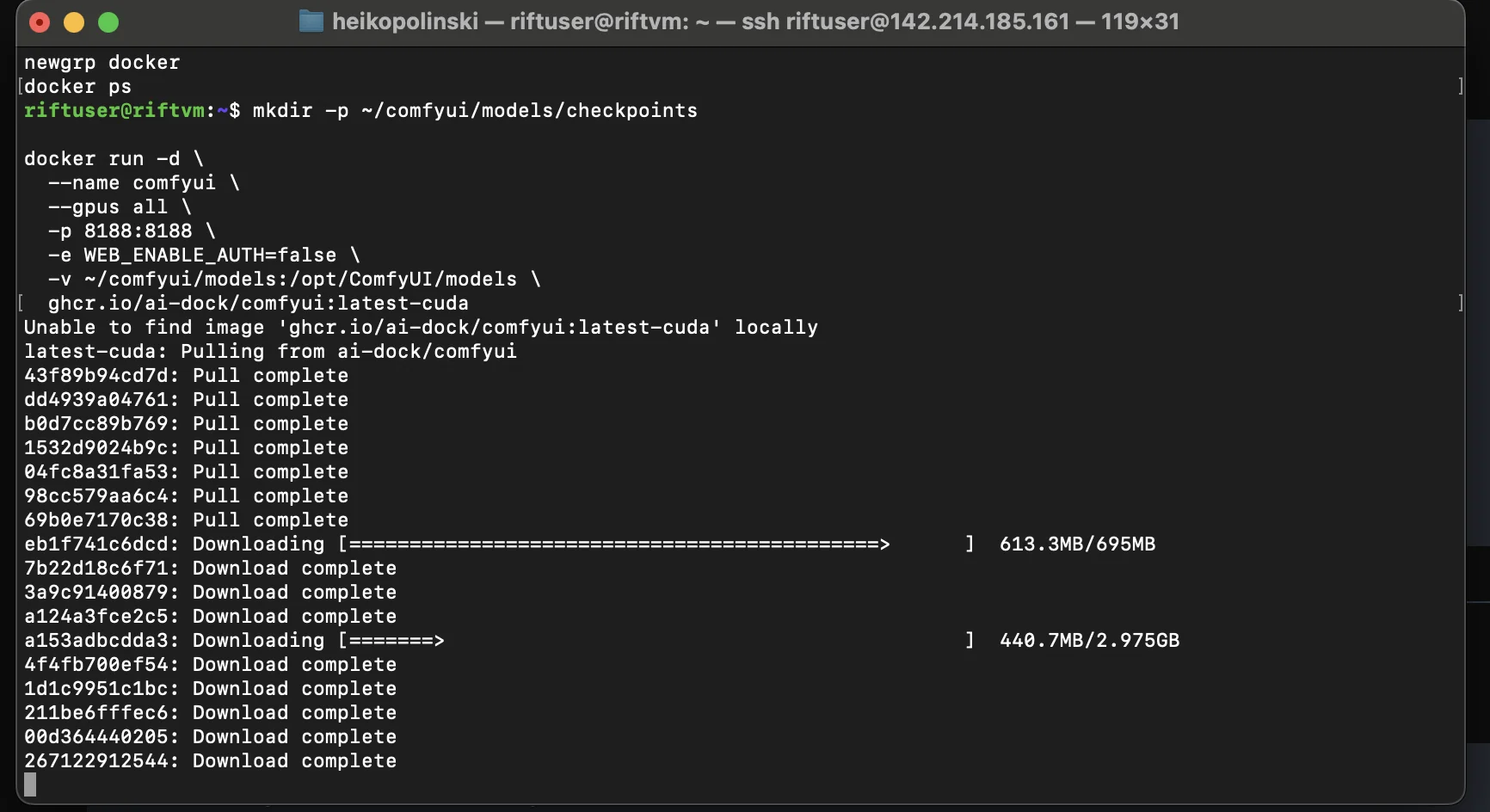
Task: Click the Unable to find image error line
Action: pos(421,327)
